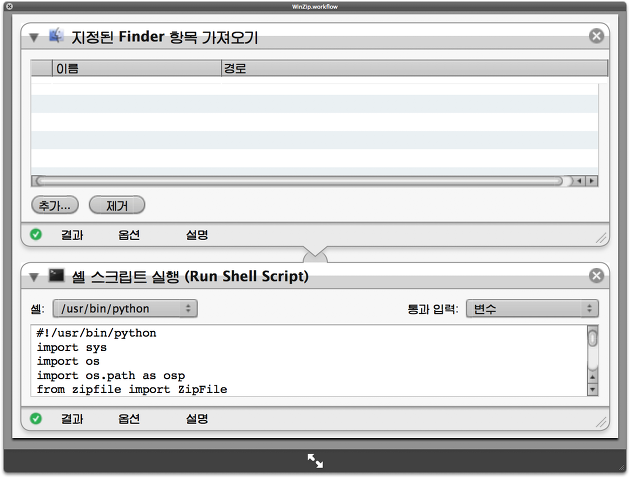Click the Finder icon in first action header
Viewport: 630px width, 478px height.
click(x=56, y=35)
